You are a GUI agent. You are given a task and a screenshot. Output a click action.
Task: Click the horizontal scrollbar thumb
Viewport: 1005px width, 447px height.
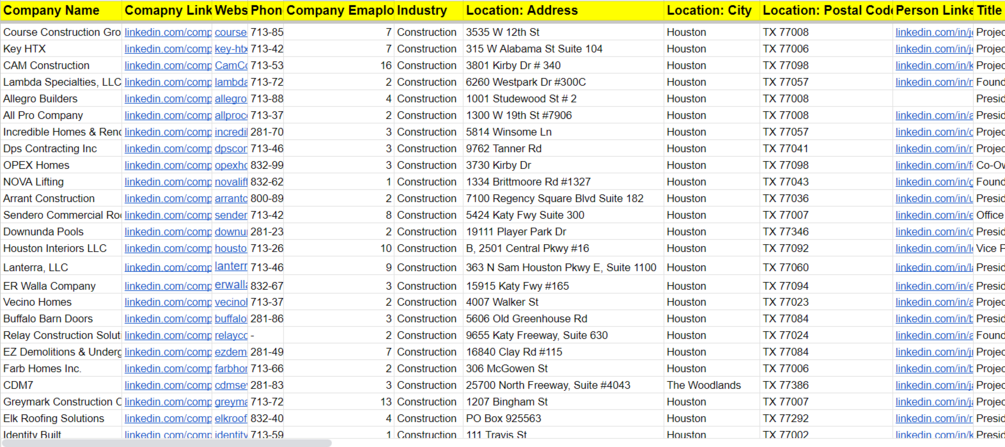point(166,443)
